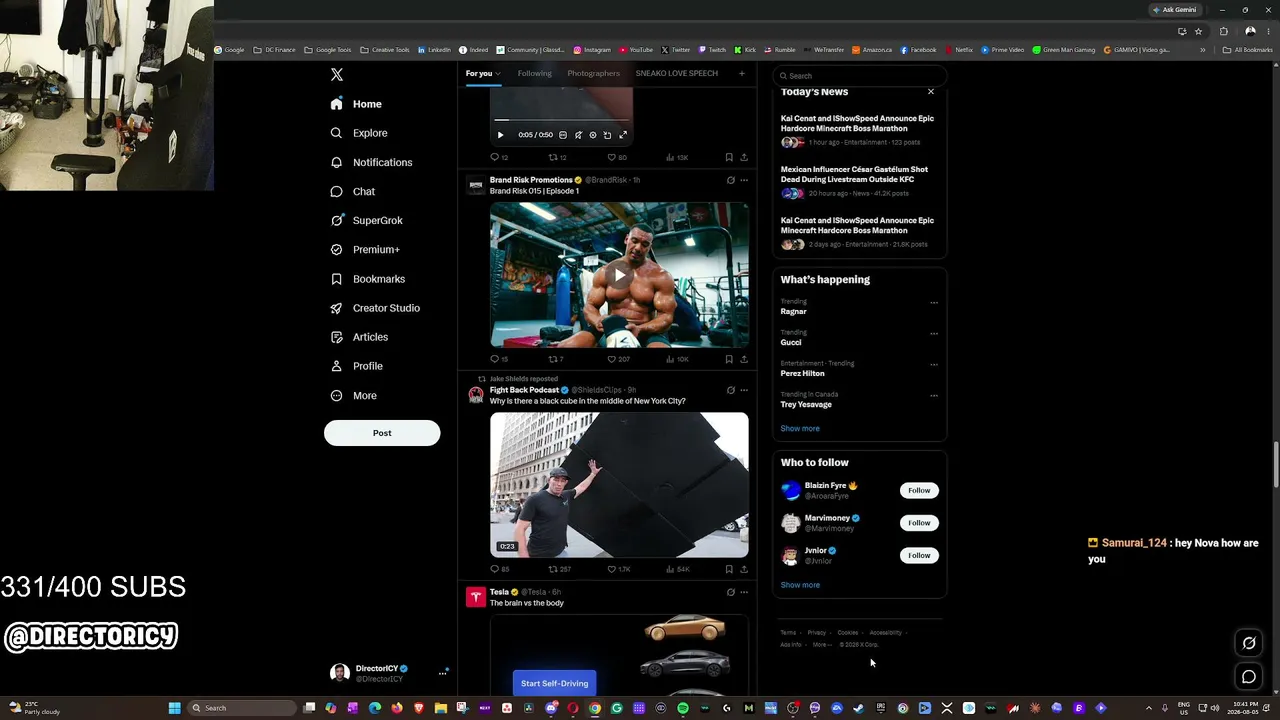Viewport: 1280px width, 720px height.
Task: Unmute the top post video
Action: (x=578, y=135)
